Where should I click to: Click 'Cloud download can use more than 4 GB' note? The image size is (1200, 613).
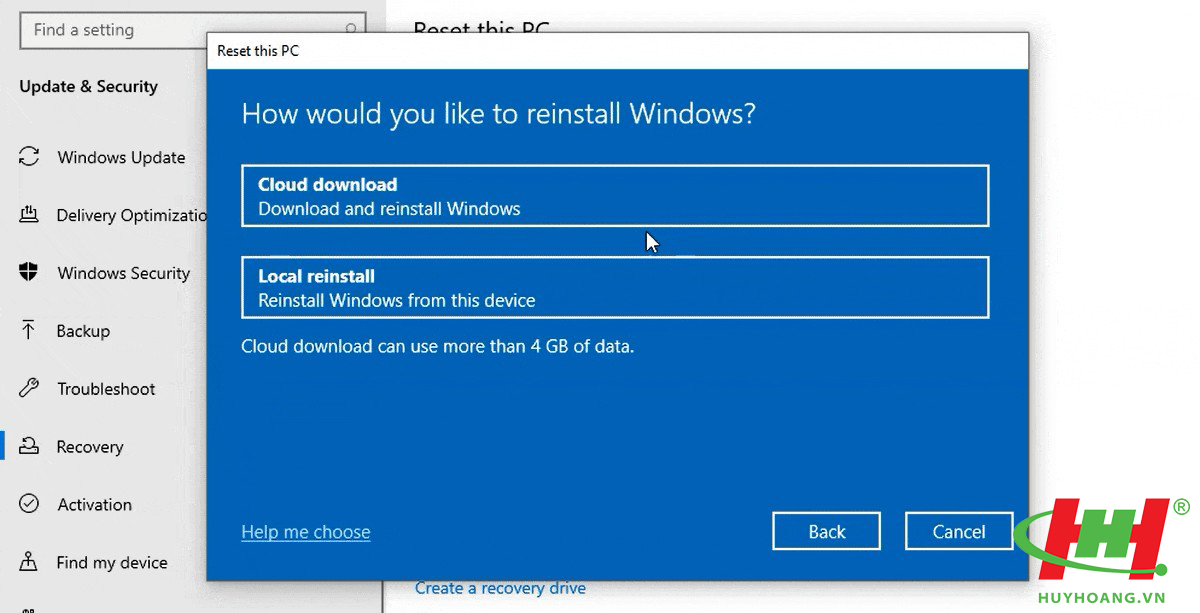point(438,347)
